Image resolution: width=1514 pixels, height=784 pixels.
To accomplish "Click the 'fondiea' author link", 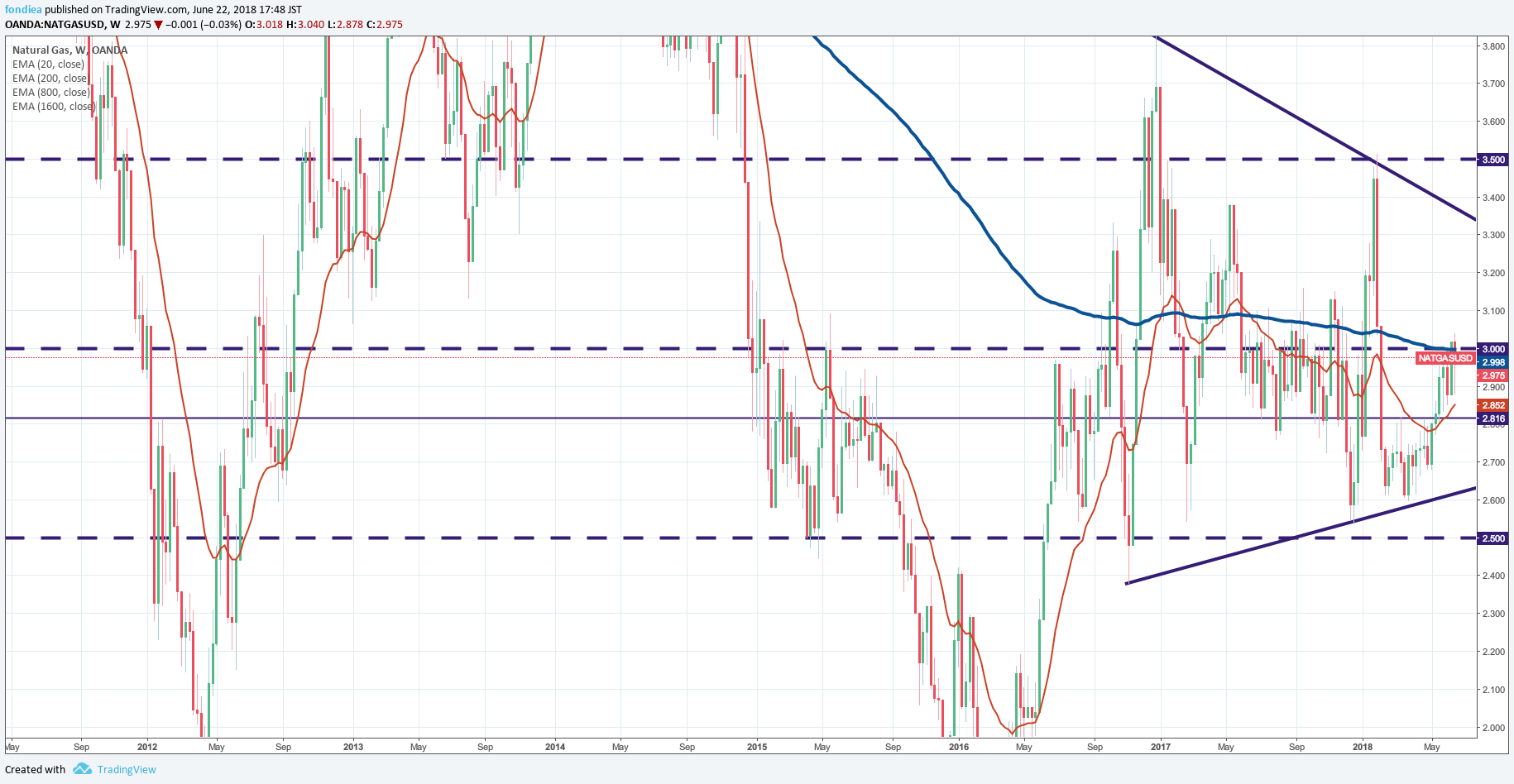I will [23, 9].
